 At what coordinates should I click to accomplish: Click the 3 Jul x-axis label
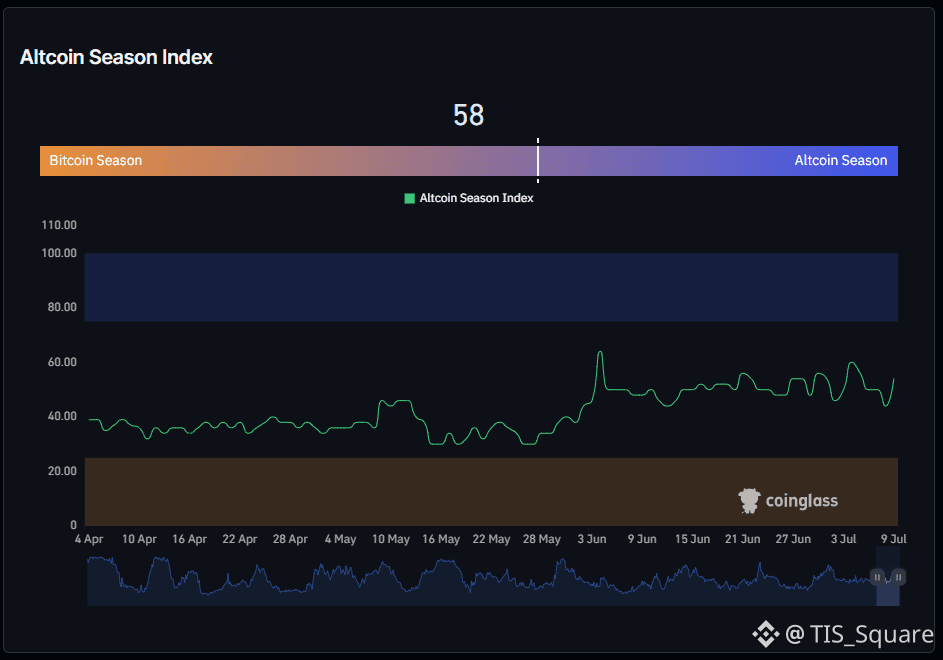point(844,539)
